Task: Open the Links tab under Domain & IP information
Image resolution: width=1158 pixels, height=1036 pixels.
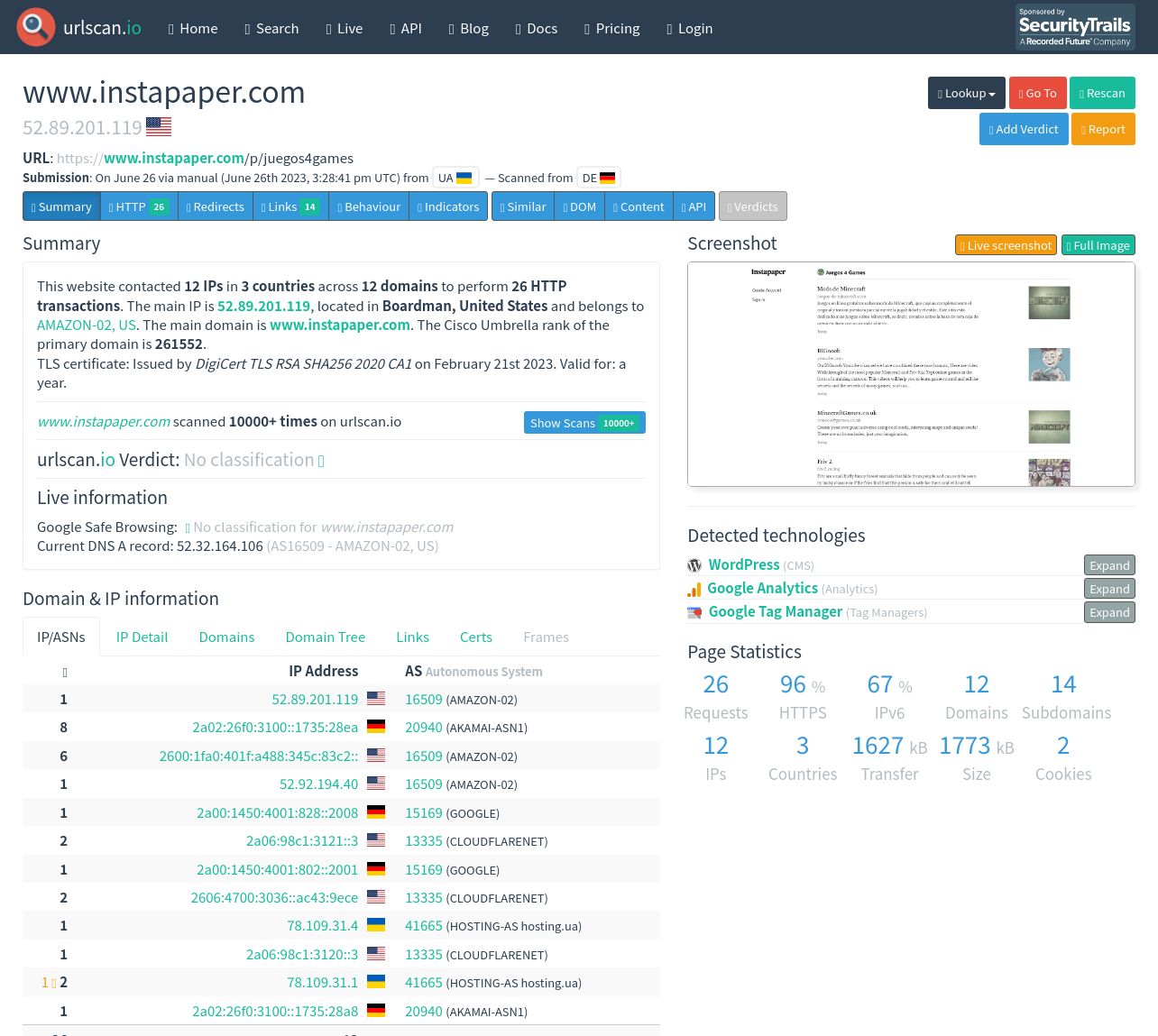Action: [412, 637]
